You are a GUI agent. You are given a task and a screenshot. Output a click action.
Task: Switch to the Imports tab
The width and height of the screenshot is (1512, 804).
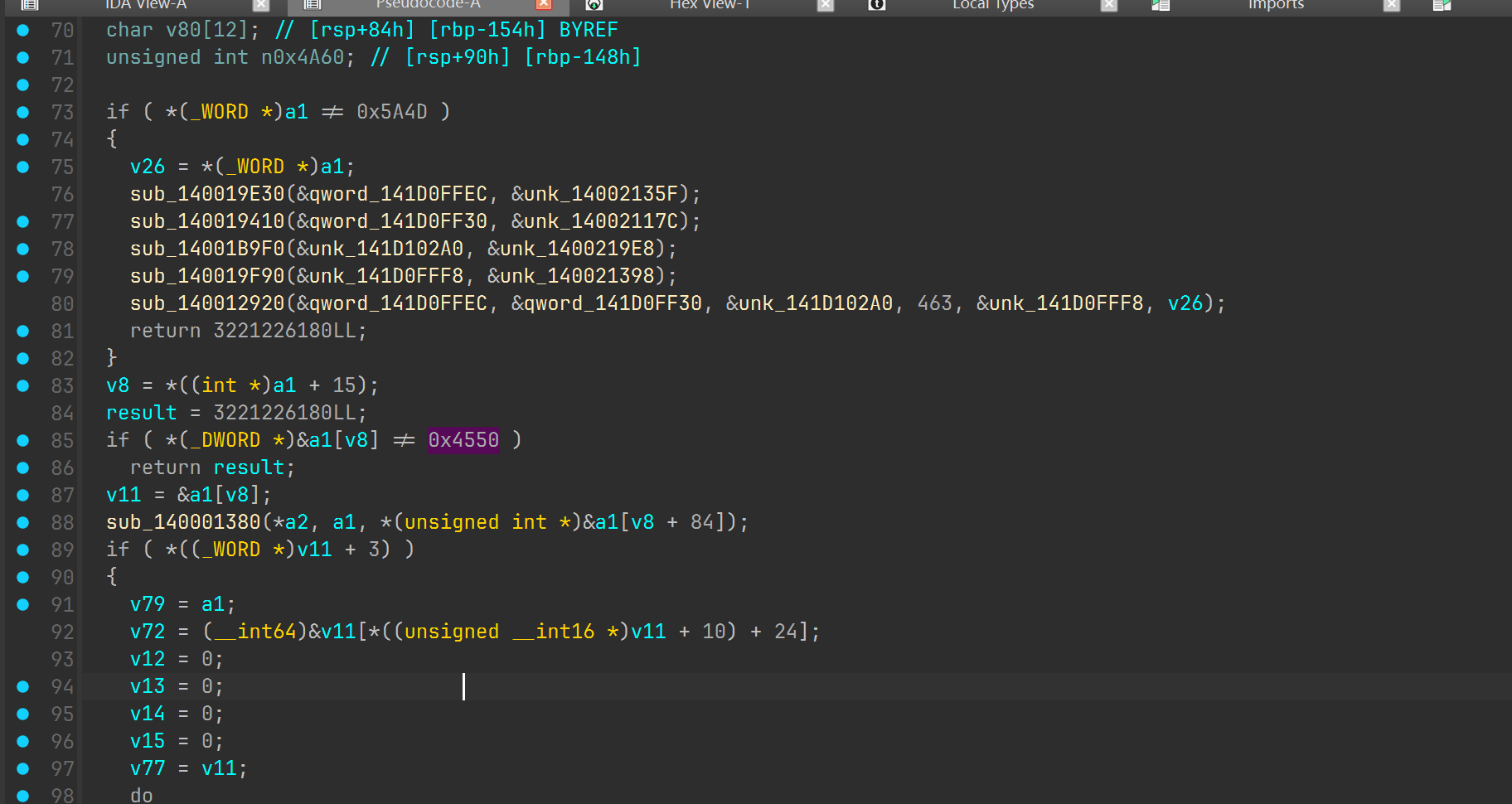click(1276, 4)
